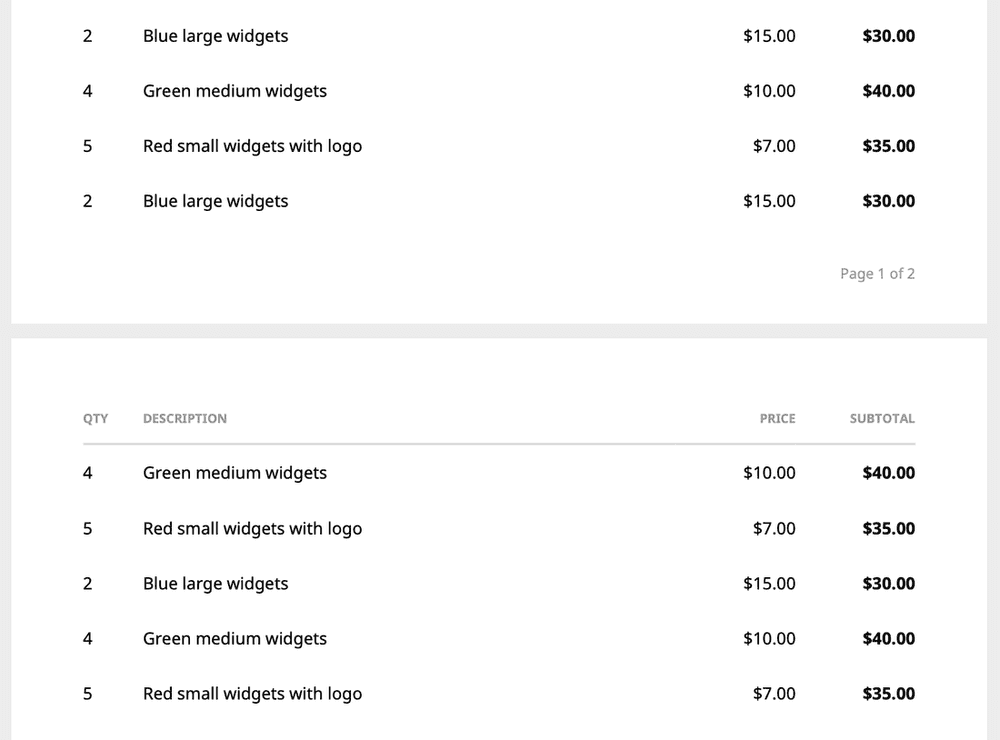Click the $35.00 subtotal on page one

[x=888, y=146]
